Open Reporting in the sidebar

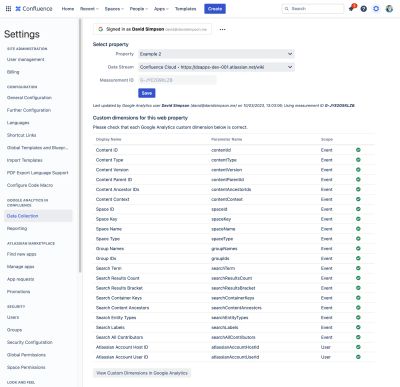point(17,228)
